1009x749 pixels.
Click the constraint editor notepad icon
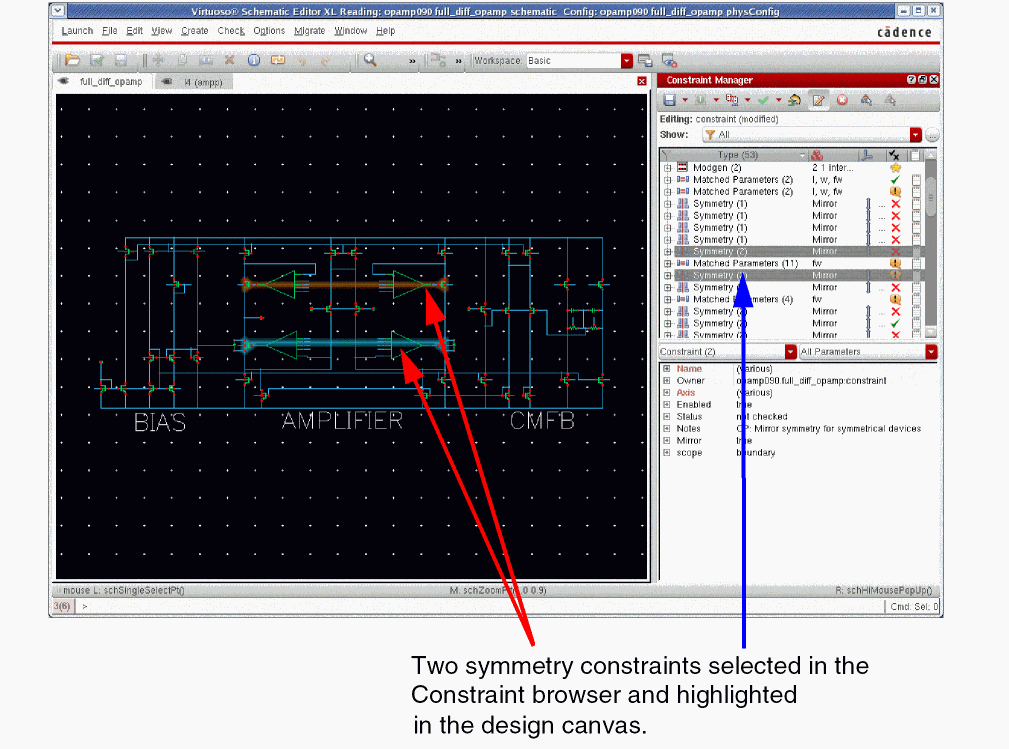click(818, 99)
